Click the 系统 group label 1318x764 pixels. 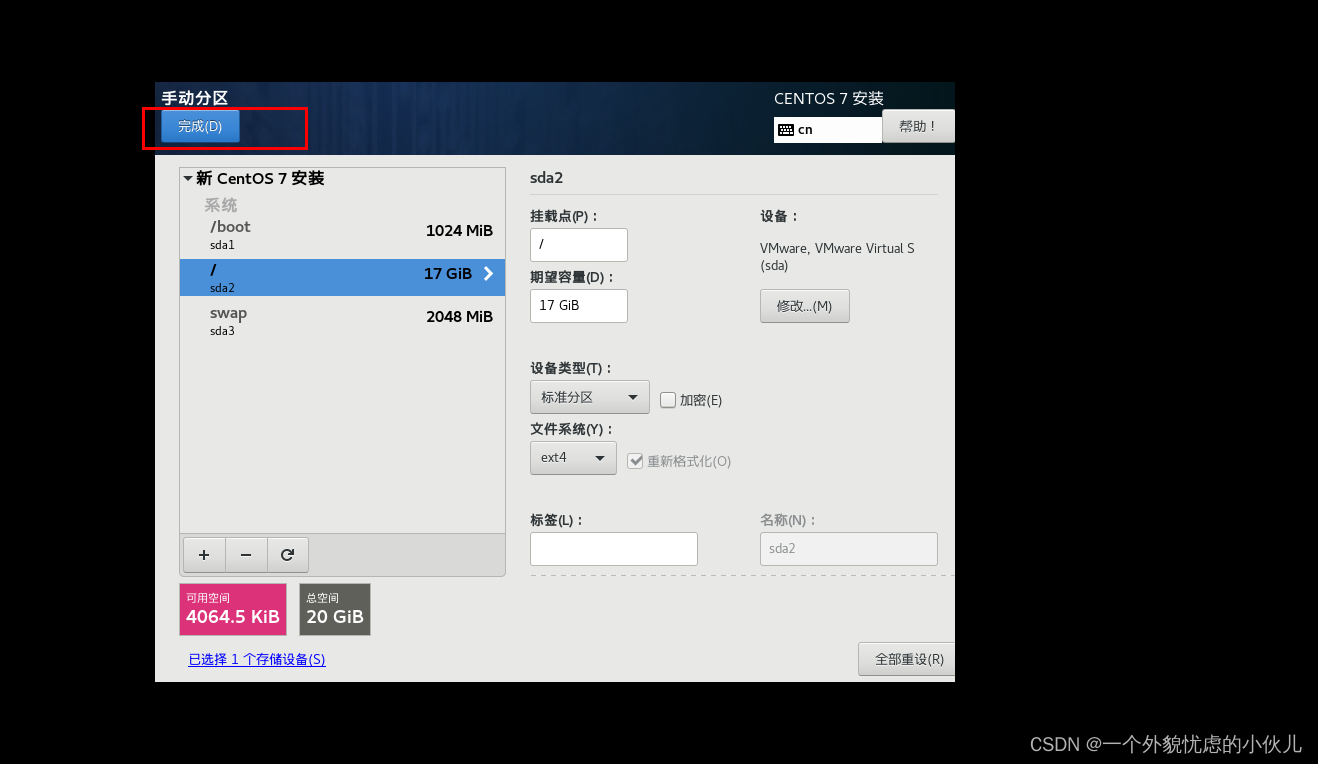[x=221, y=205]
